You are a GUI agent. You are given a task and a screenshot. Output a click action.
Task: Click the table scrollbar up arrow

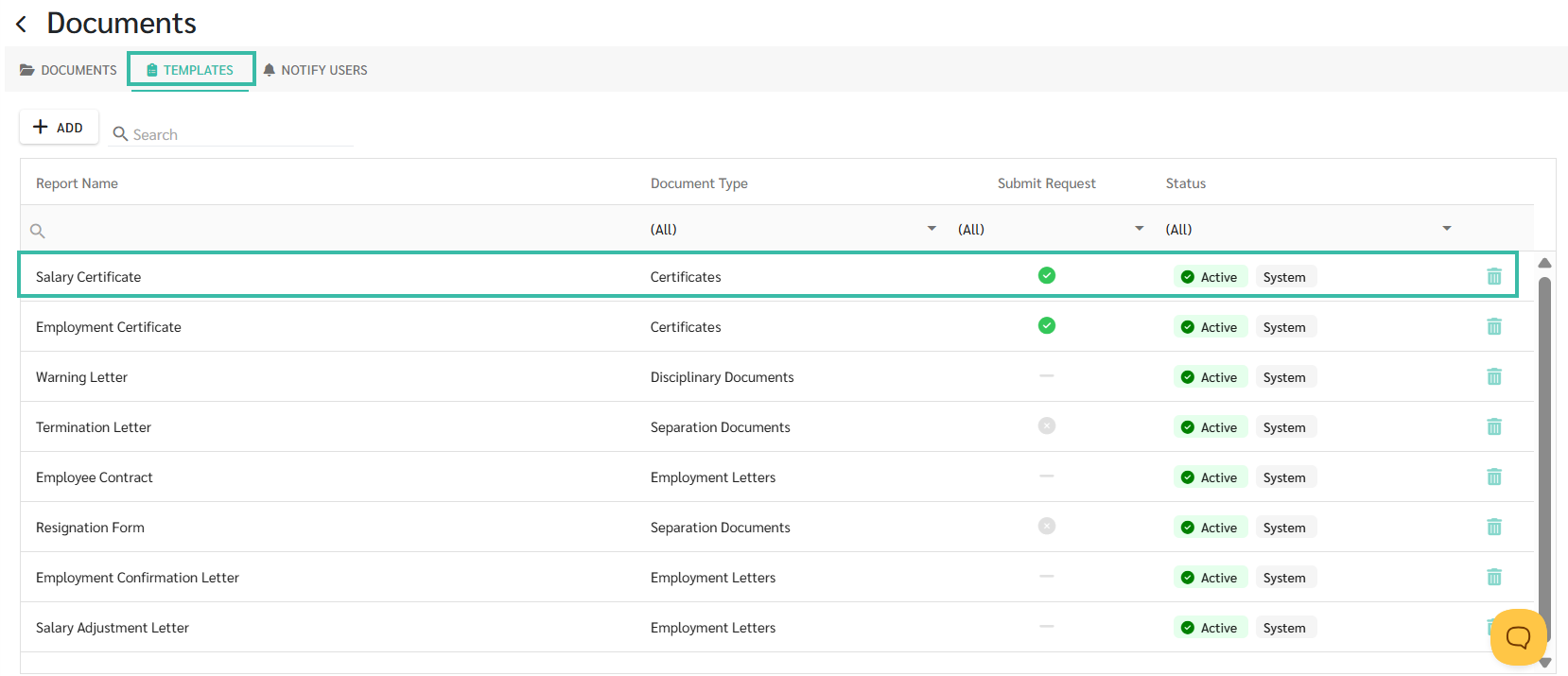pyautogui.click(x=1544, y=263)
